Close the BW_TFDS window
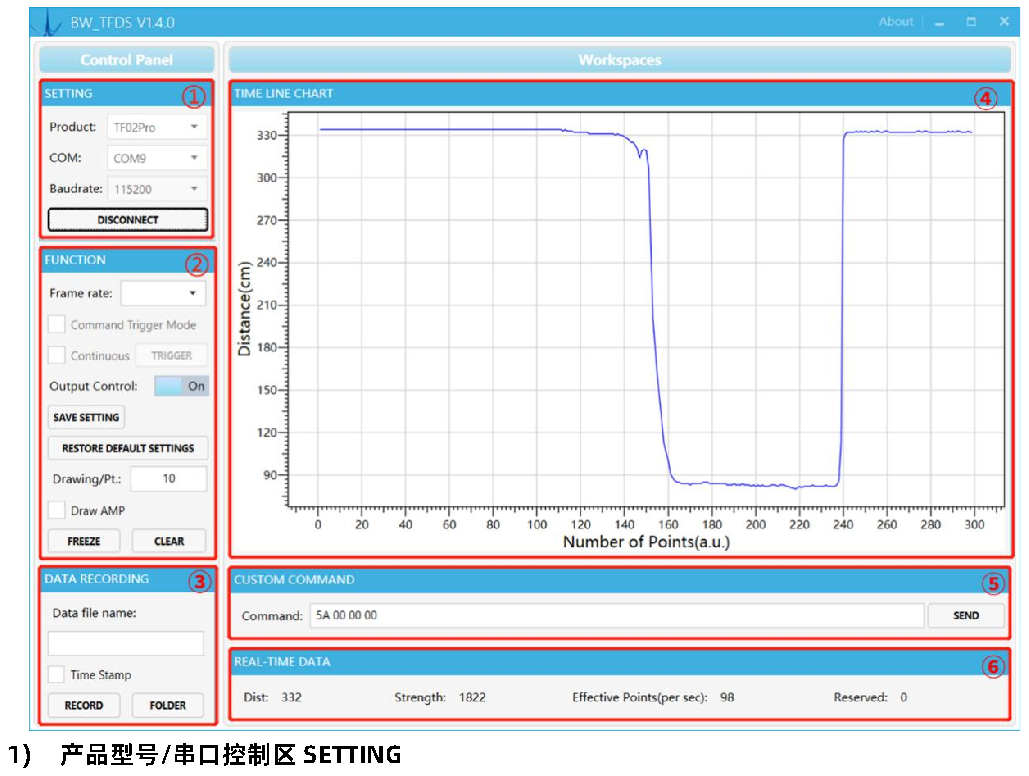This screenshot has height=776, width=1029. pos(1004,22)
